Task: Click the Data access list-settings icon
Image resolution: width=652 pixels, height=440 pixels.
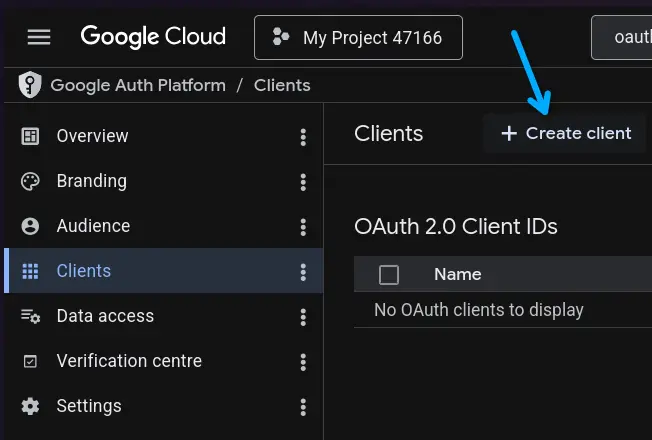Action: tap(30, 316)
